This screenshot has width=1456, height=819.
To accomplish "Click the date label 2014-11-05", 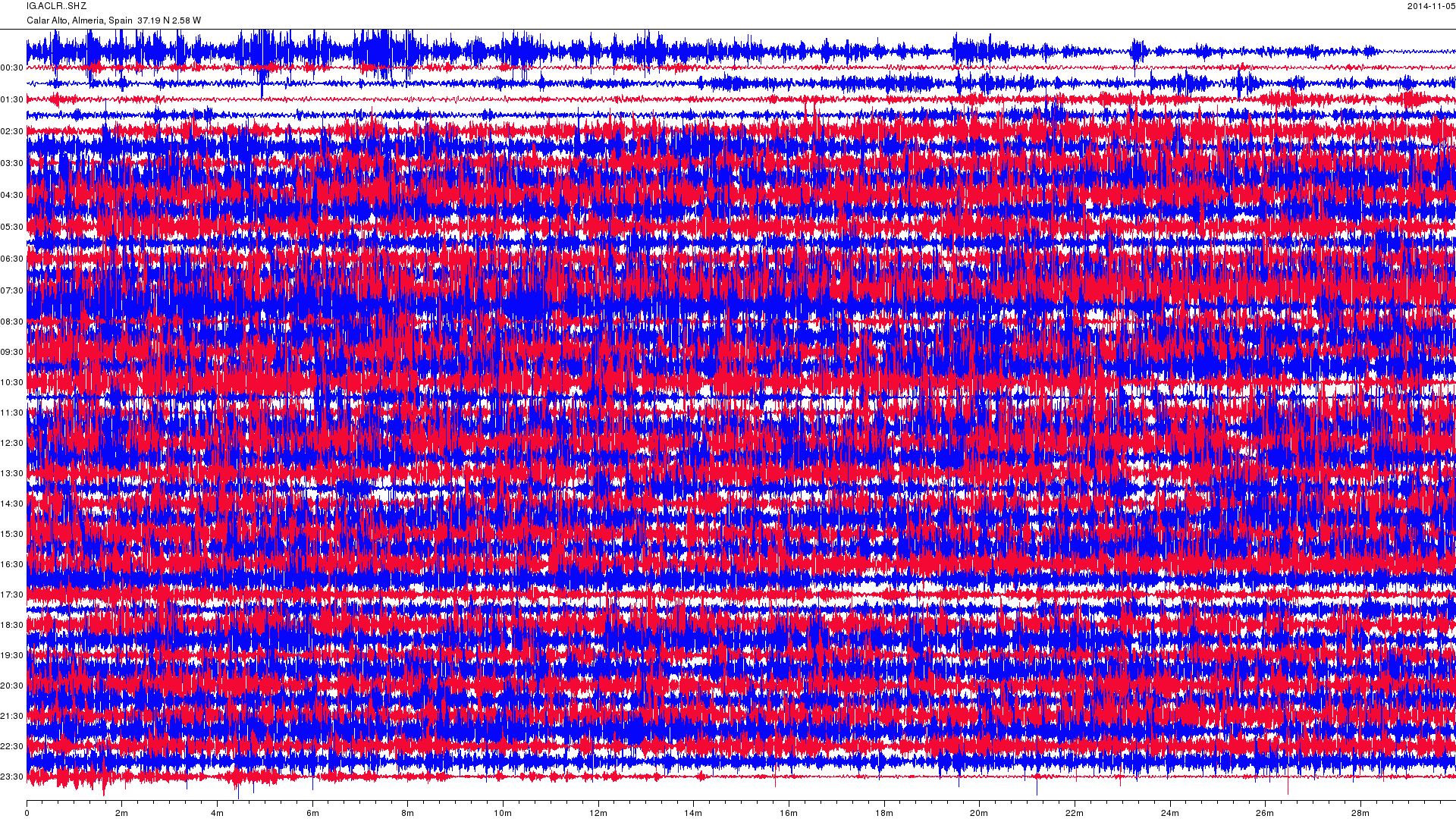I will pyautogui.click(x=1431, y=6).
